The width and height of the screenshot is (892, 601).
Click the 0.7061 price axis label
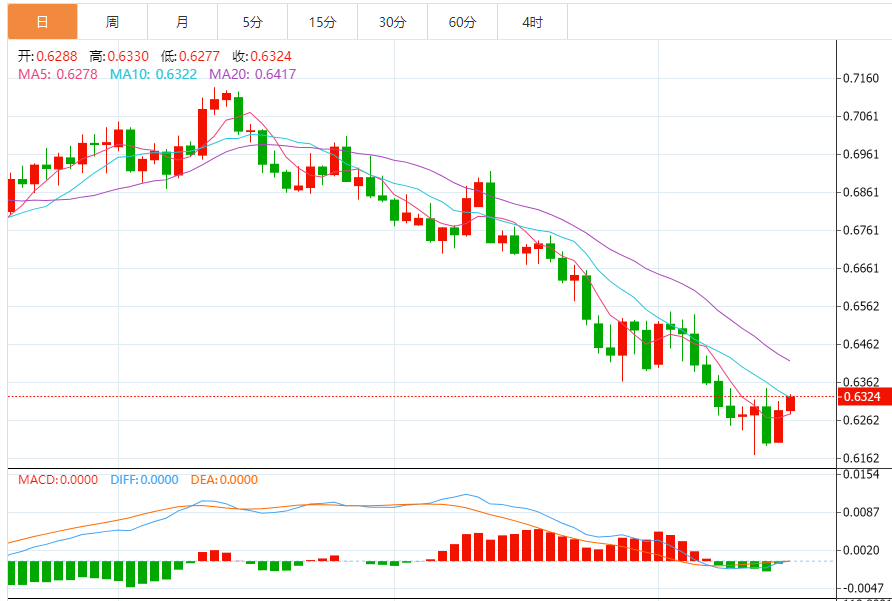861,116
